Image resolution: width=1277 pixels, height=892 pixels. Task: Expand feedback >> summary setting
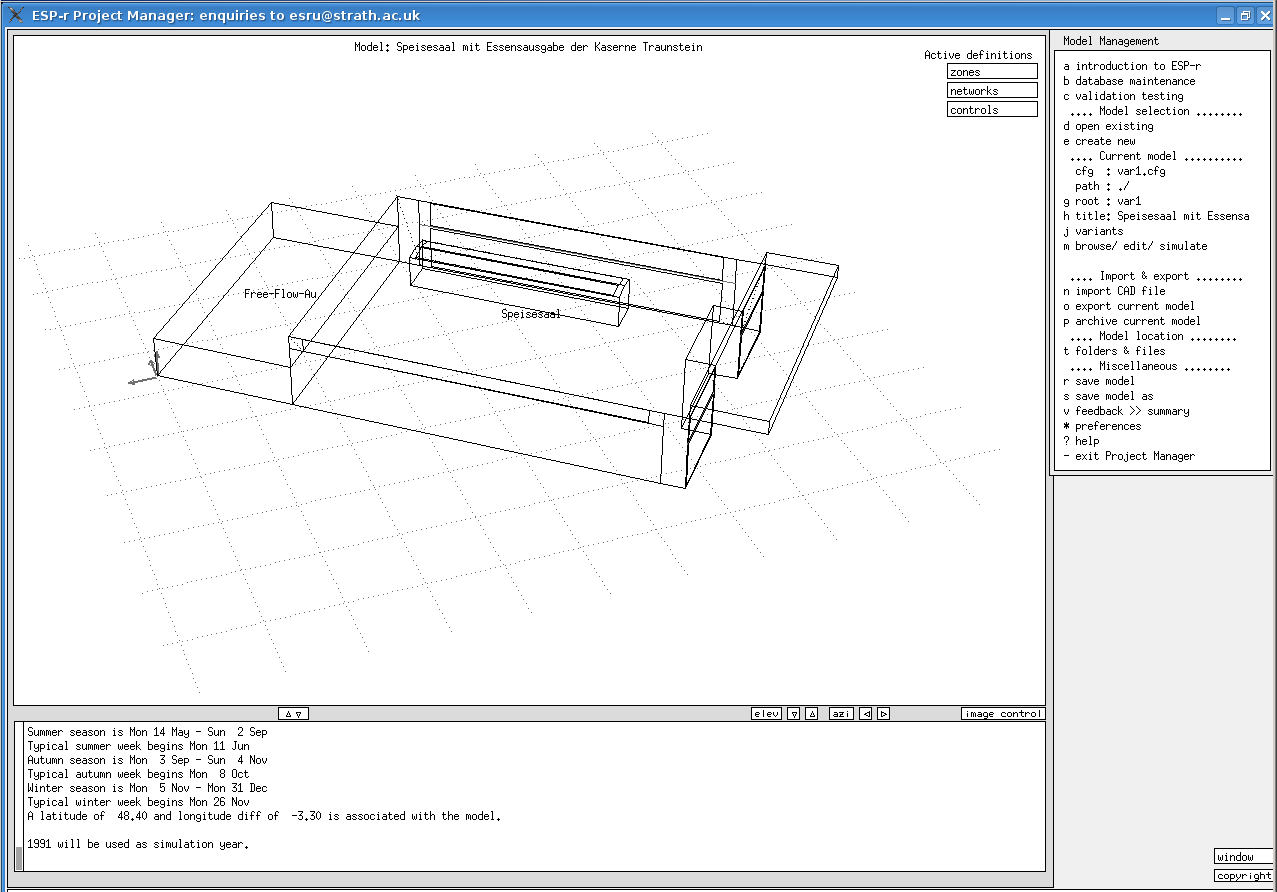(1126, 411)
